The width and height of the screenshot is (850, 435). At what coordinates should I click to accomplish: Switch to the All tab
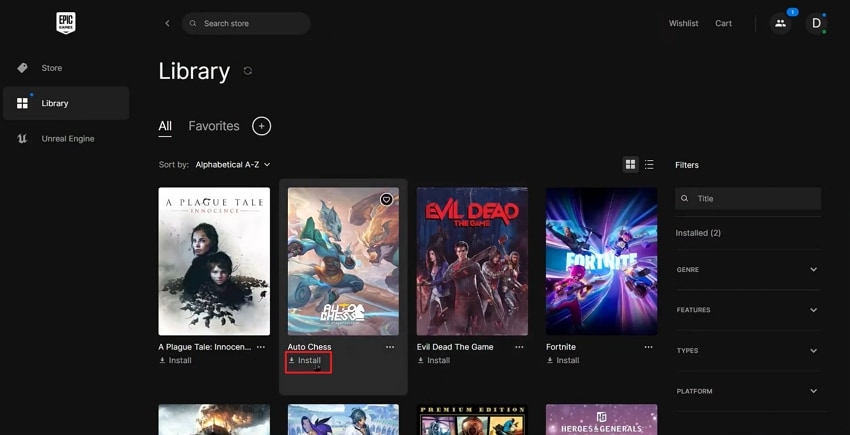point(165,126)
